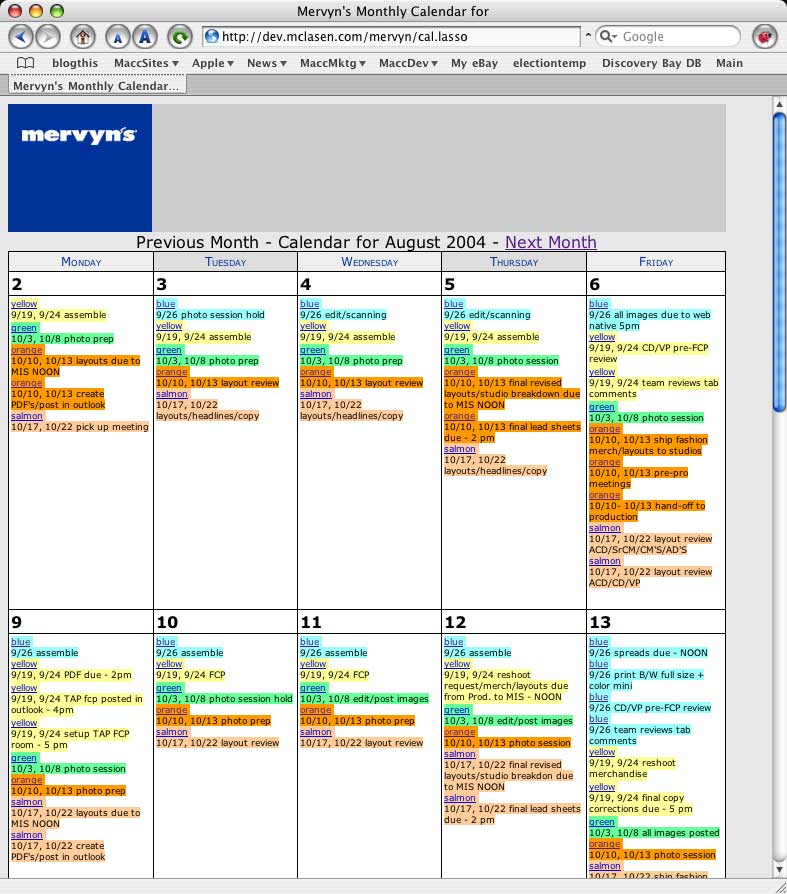Expand the Apple bookmarks menu

coord(213,63)
